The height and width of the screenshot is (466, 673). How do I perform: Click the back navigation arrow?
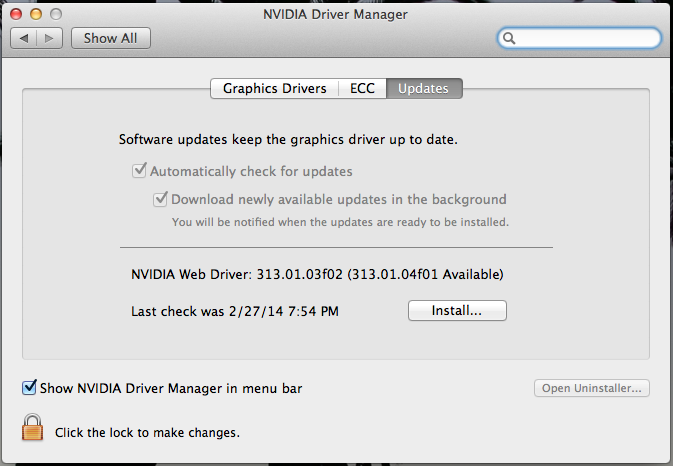[x=24, y=38]
